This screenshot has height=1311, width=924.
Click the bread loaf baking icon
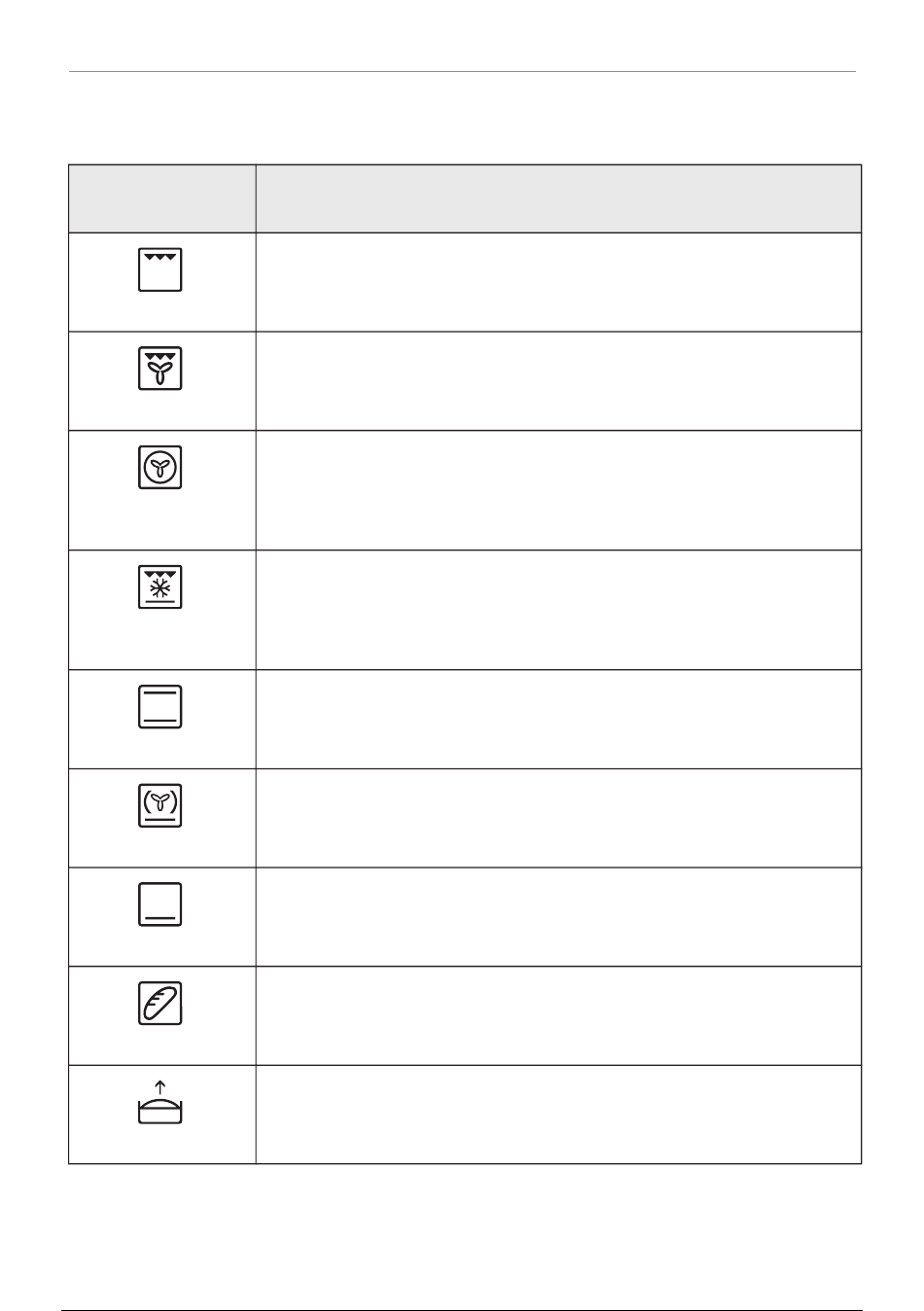[160, 1004]
